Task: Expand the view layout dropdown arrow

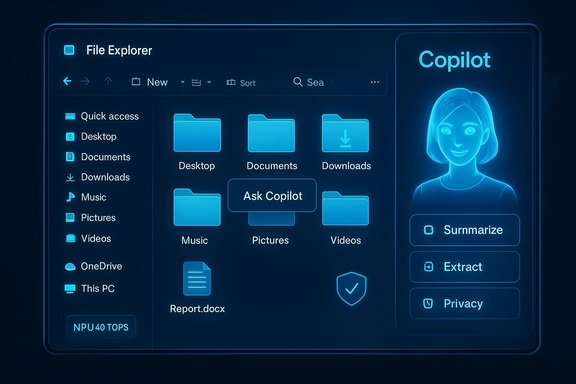Action: click(209, 82)
